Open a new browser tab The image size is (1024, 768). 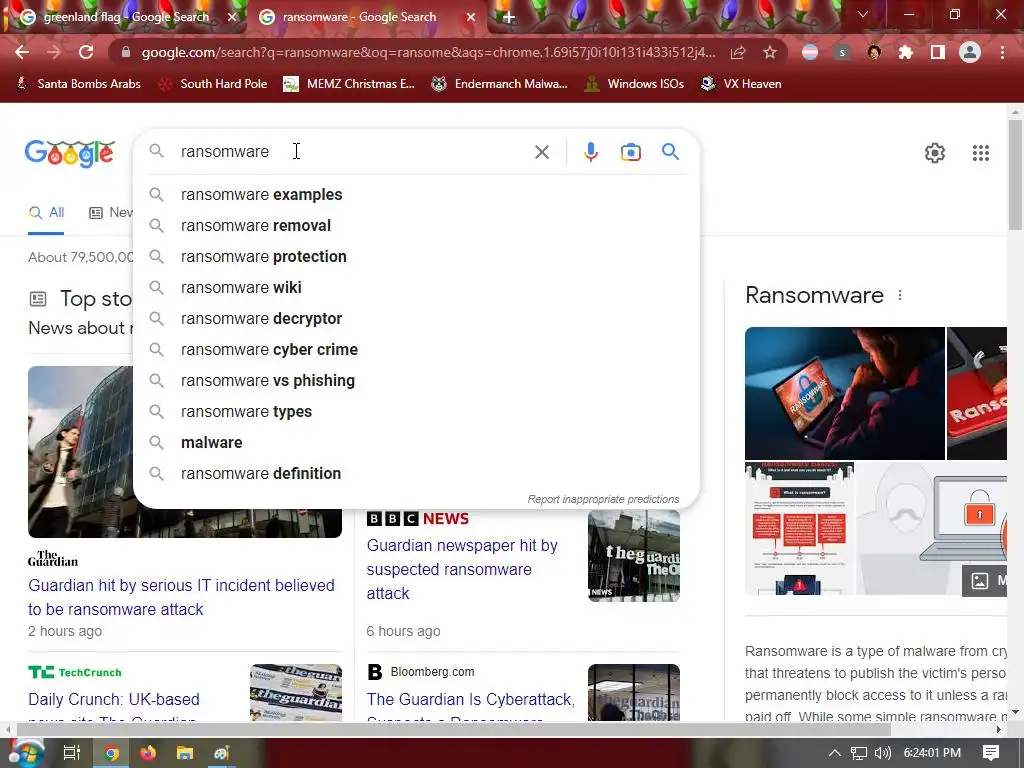pos(509,17)
